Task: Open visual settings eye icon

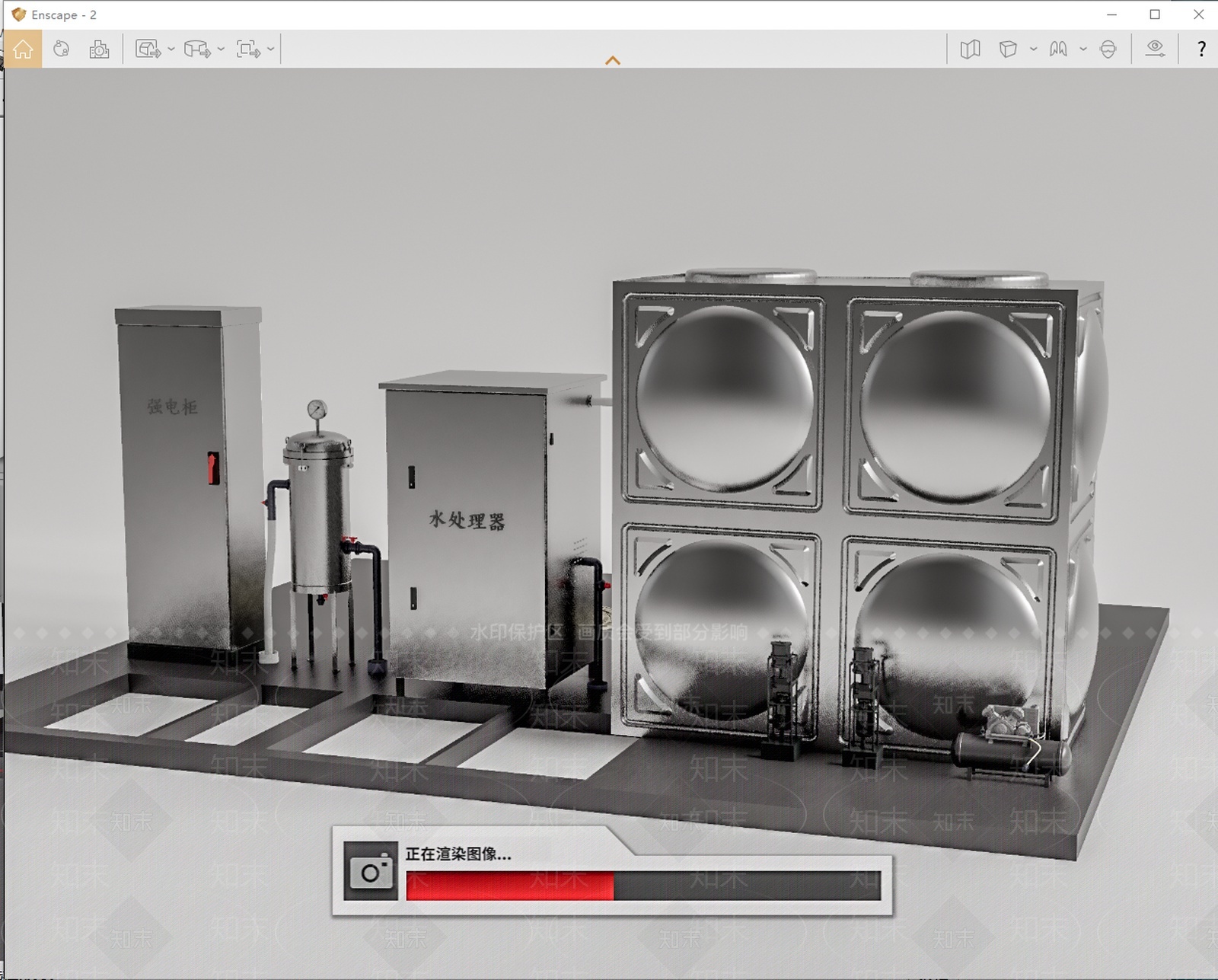Action: click(x=1156, y=49)
